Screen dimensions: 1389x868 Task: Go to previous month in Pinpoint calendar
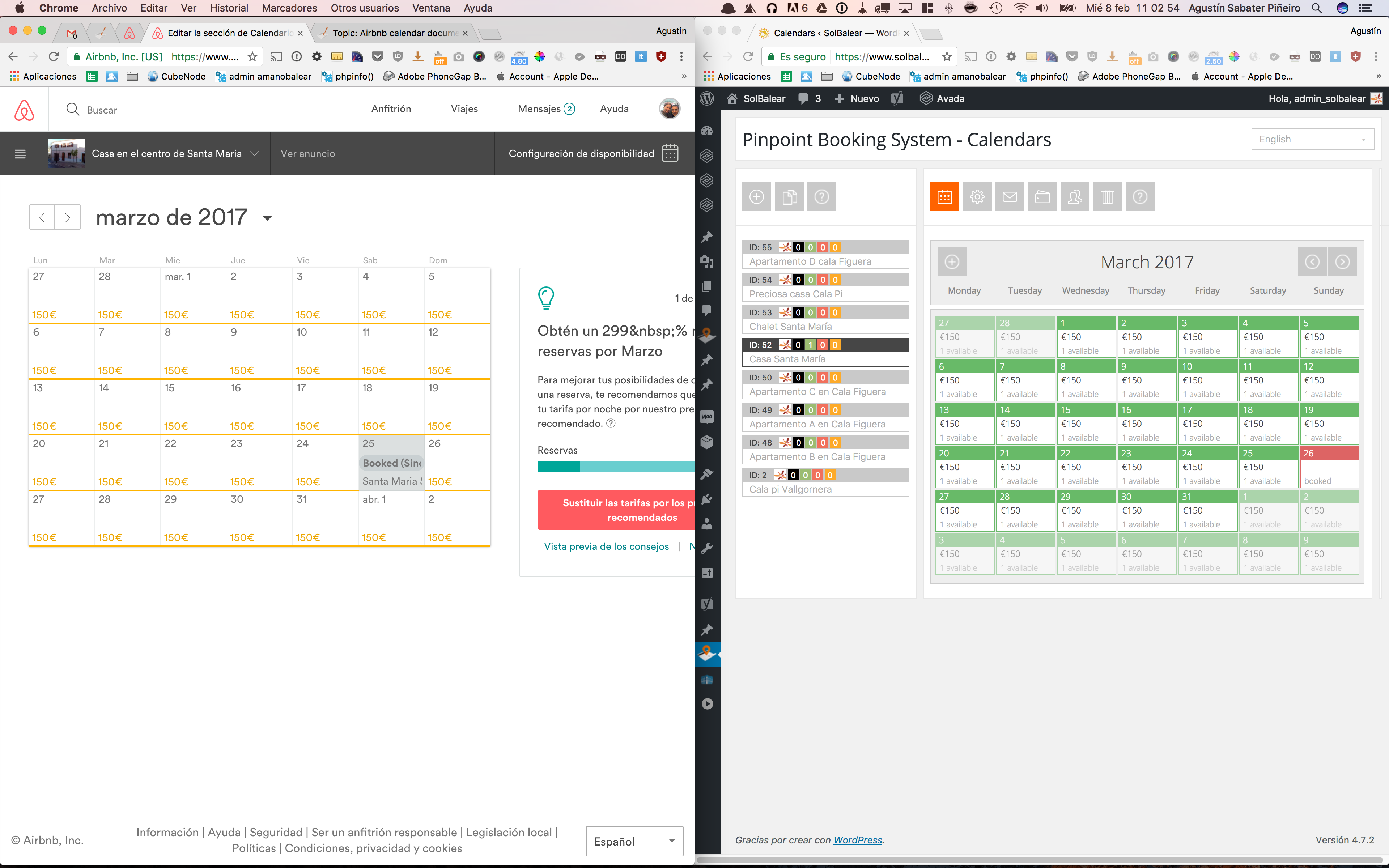coord(1312,262)
